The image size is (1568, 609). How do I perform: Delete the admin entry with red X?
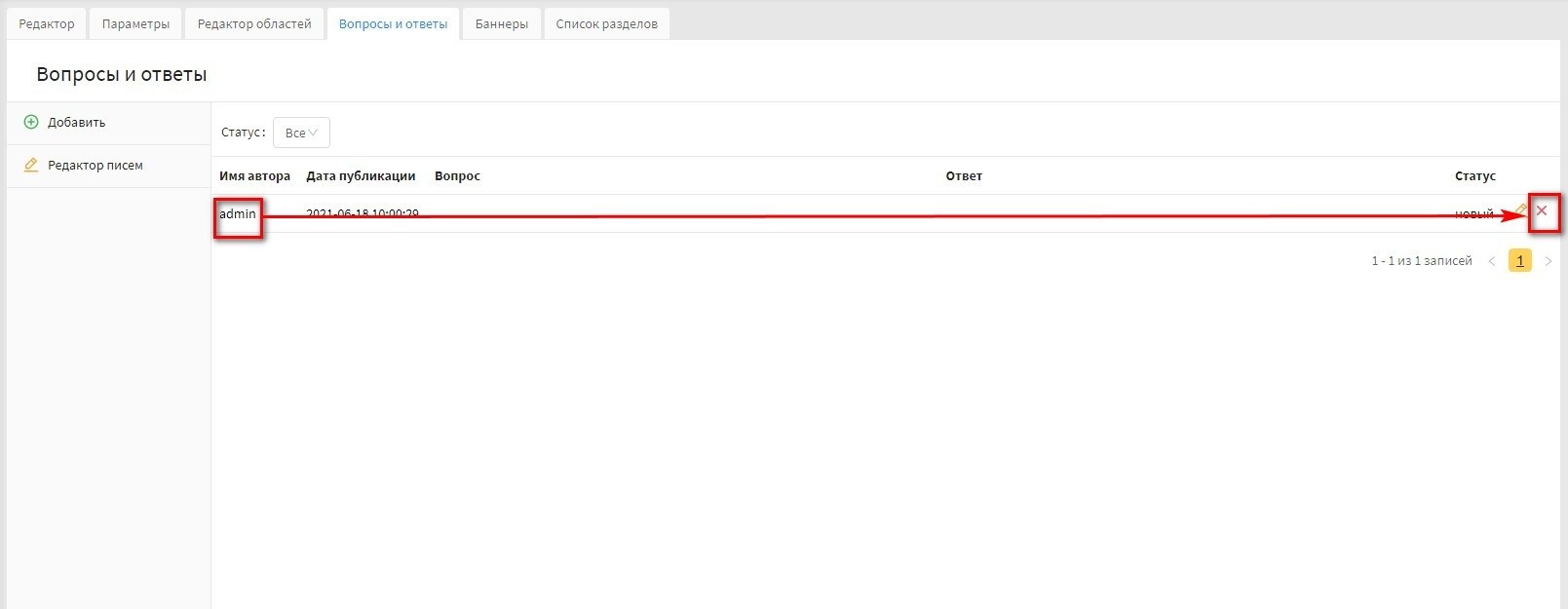[1542, 210]
